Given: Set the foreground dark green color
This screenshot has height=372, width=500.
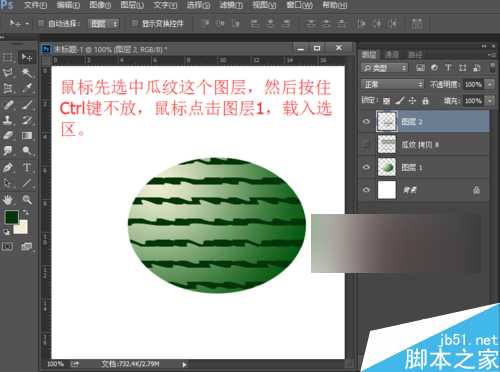Looking at the screenshot, I should coord(11,217).
